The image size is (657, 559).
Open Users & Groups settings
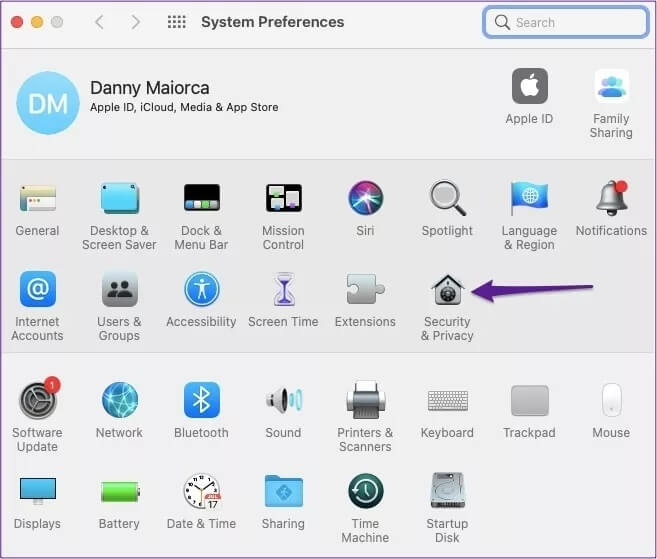click(119, 289)
